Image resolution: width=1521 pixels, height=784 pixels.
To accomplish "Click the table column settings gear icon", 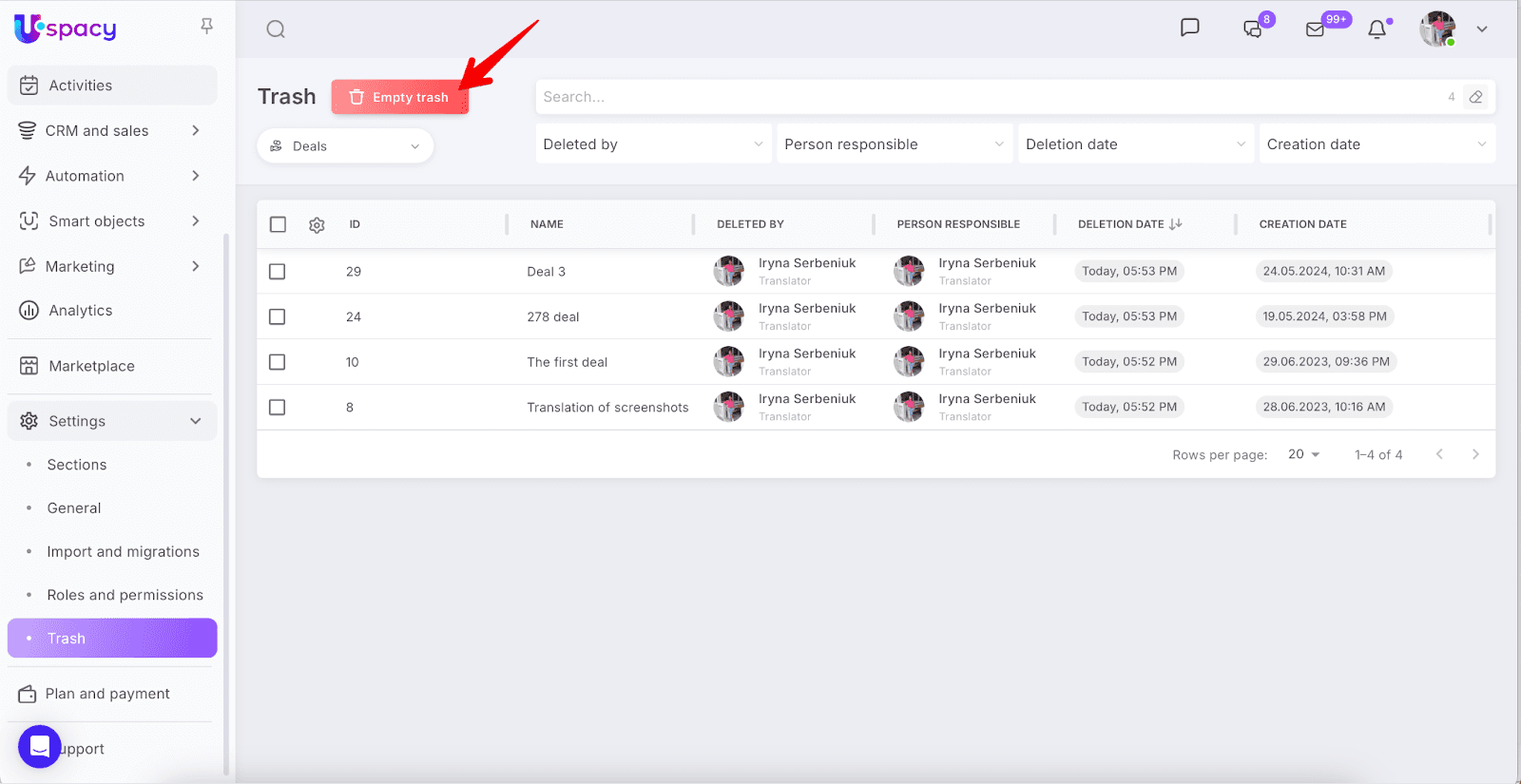I will coord(317,225).
